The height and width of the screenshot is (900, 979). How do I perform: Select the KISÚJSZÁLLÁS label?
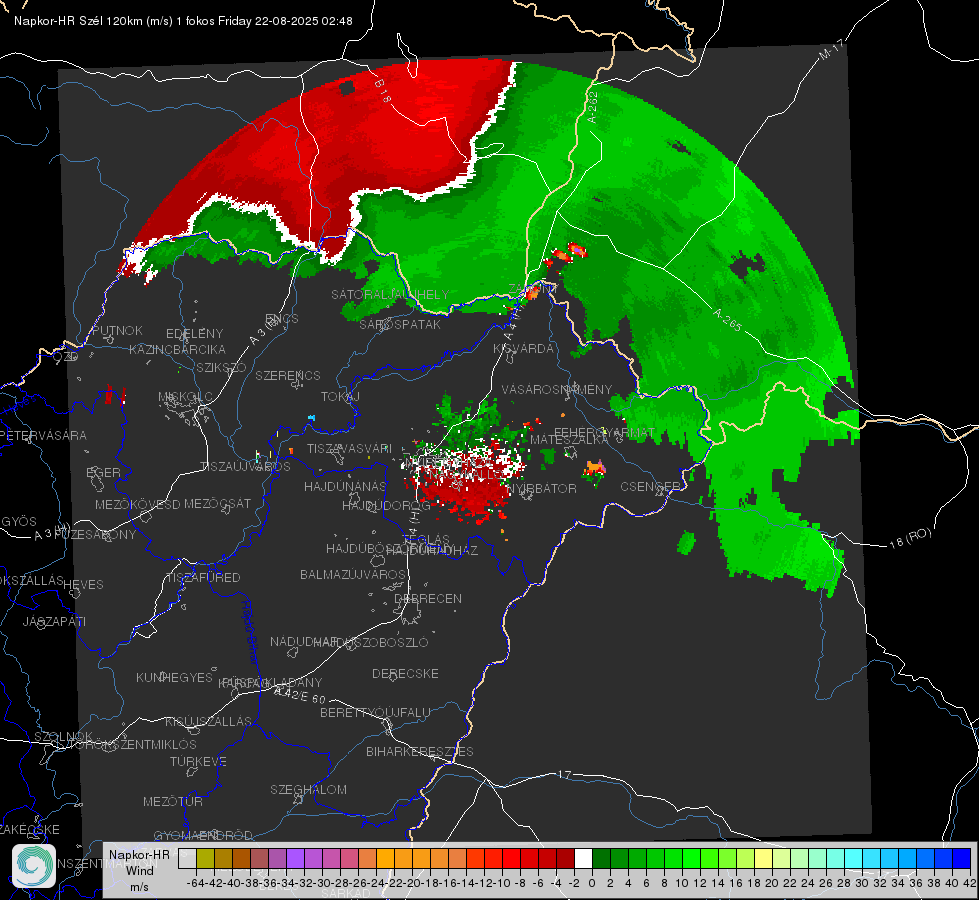(208, 721)
